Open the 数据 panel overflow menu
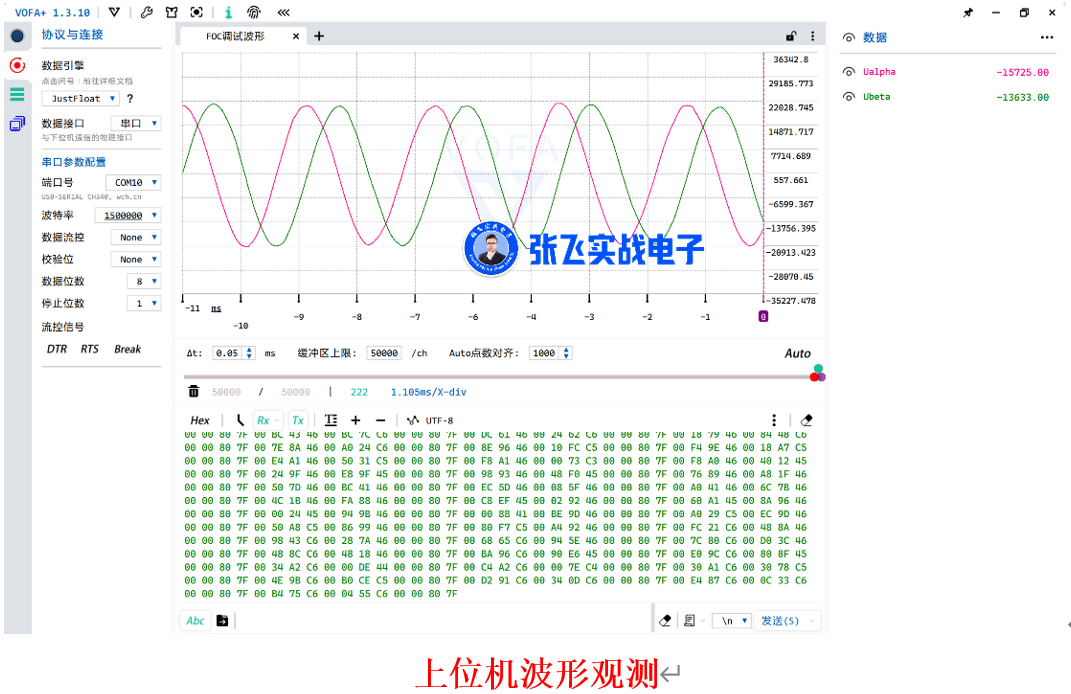This screenshot has width=1071, height=694. pyautogui.click(x=1047, y=37)
